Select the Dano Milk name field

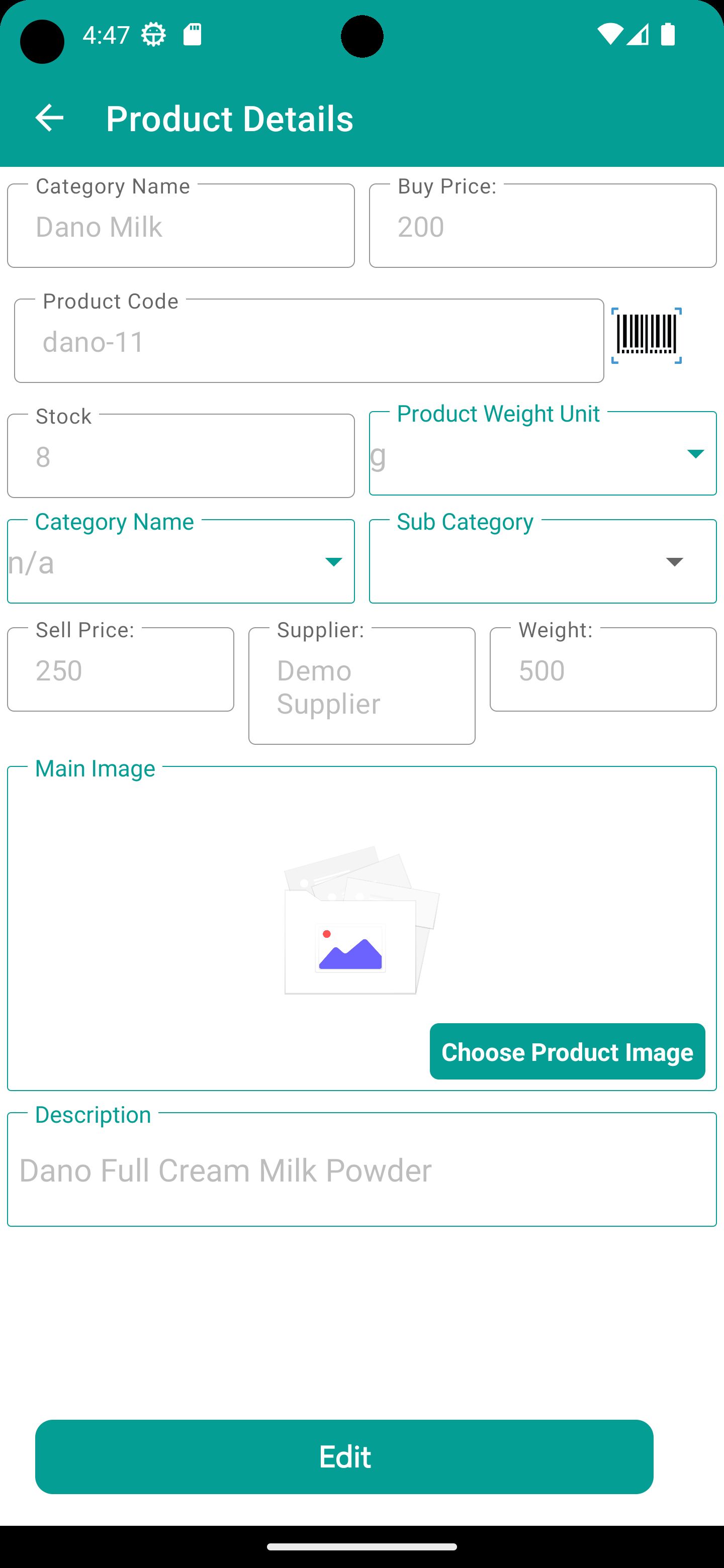(x=181, y=225)
